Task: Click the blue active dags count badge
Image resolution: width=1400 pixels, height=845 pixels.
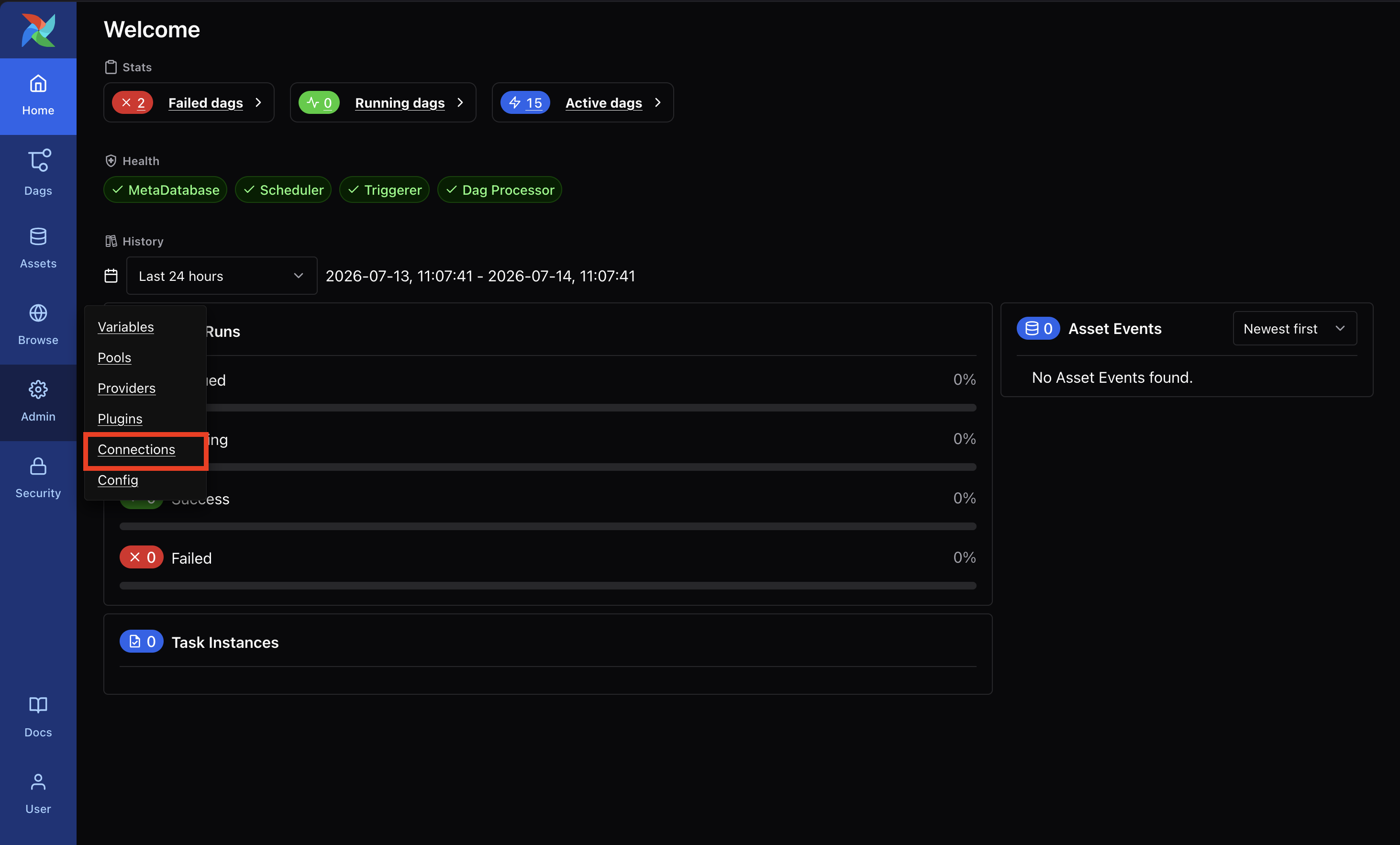Action: 525,103
